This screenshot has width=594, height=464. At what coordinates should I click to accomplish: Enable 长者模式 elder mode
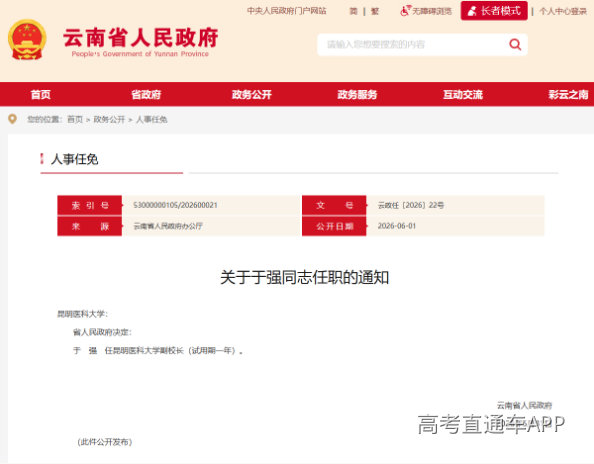[494, 11]
